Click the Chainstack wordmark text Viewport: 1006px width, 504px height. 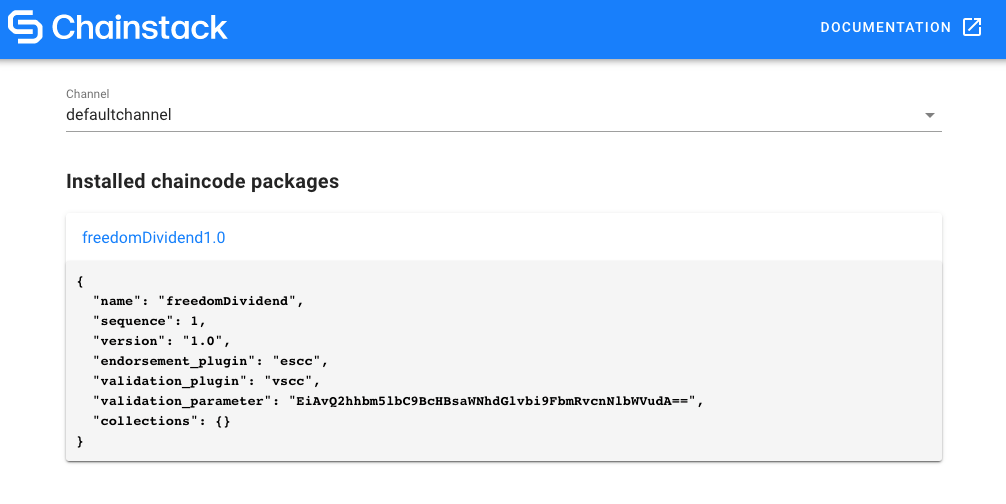click(139, 27)
